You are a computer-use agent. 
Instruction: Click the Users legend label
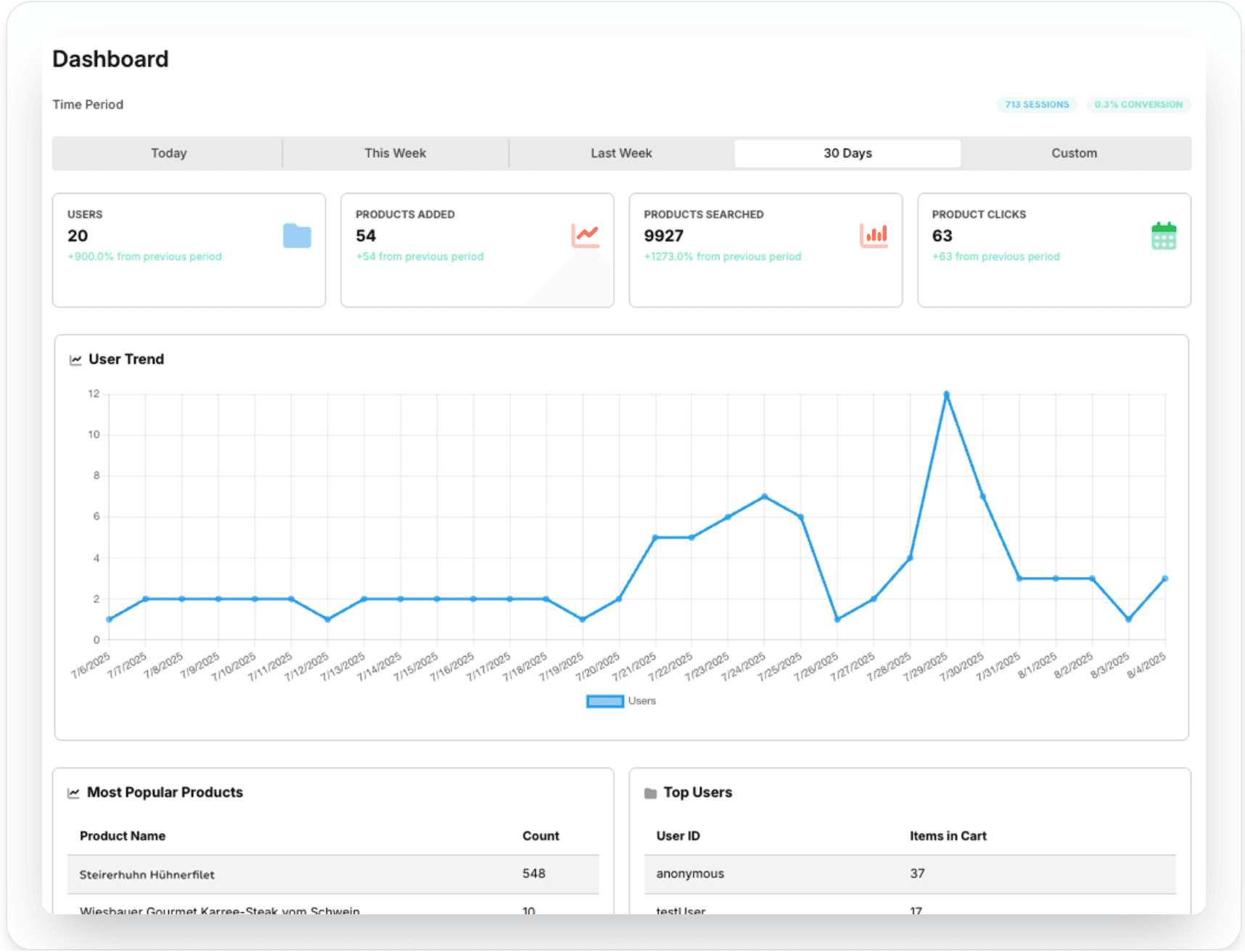click(642, 701)
